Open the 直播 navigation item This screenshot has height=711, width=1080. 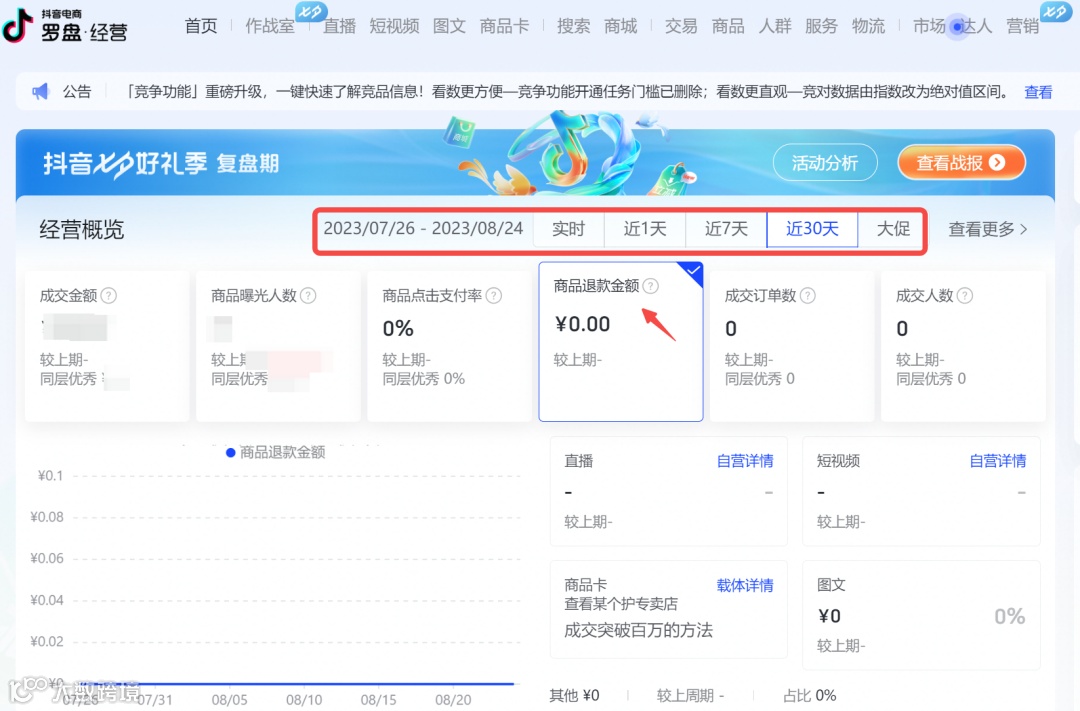point(340,26)
